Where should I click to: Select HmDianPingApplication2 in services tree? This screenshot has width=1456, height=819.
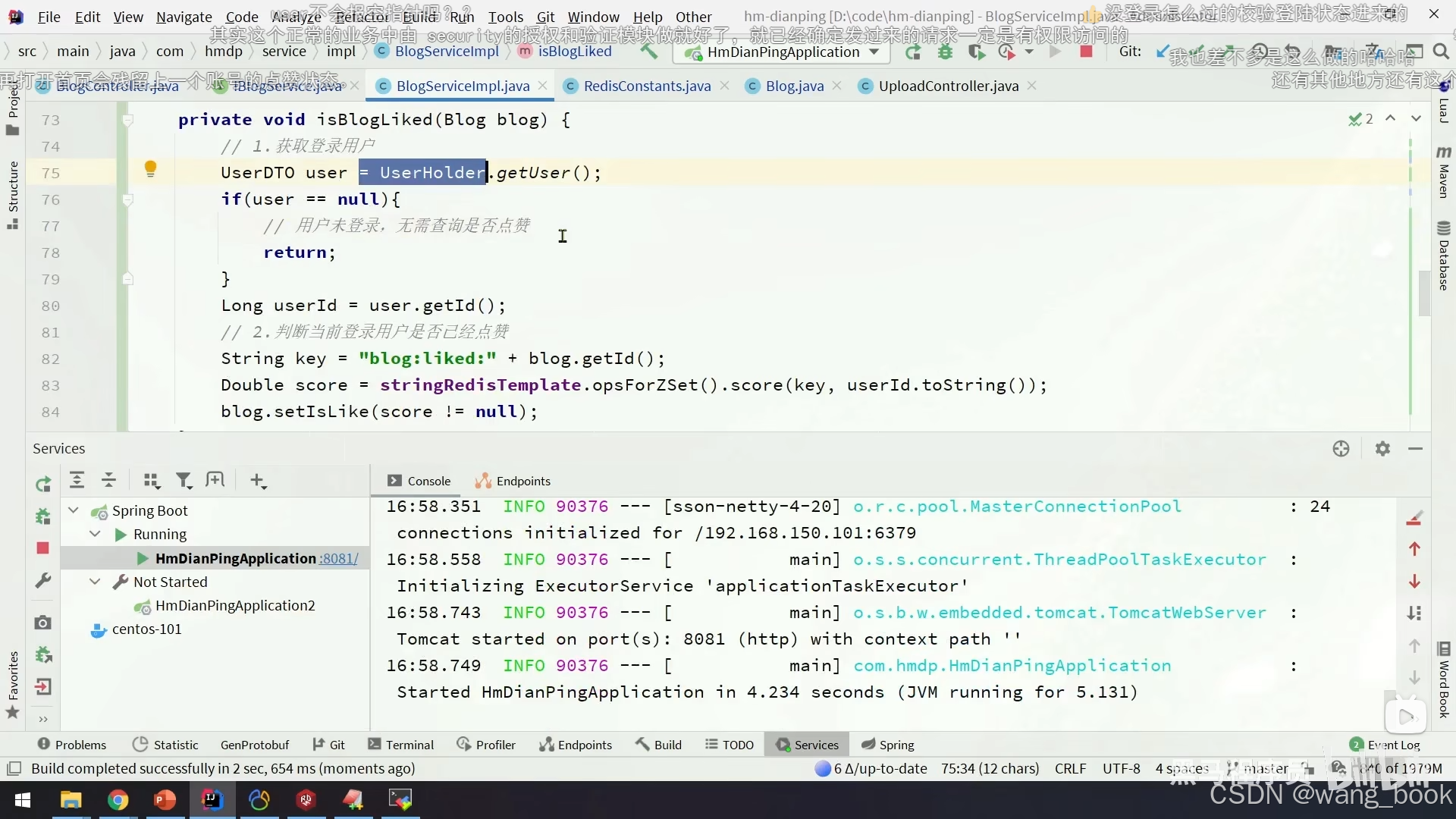point(234,605)
